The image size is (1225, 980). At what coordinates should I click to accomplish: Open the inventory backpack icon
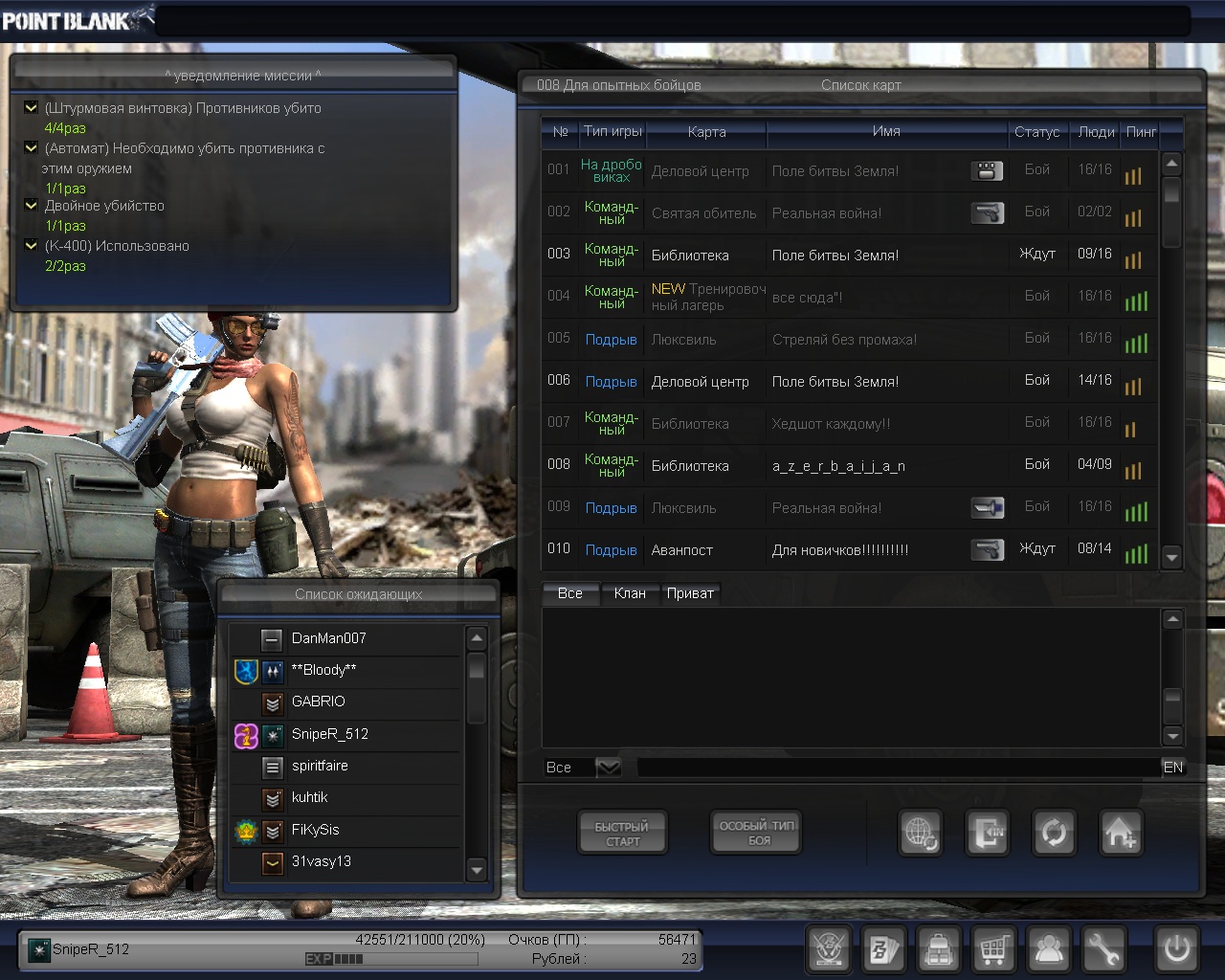pos(939,949)
